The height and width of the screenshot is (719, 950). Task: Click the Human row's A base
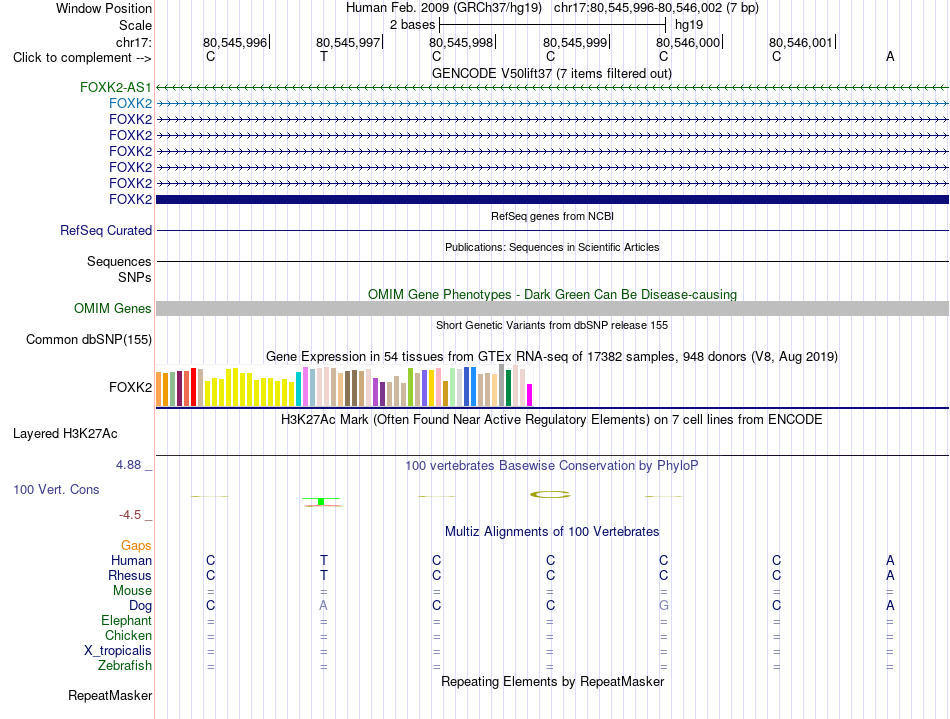tap(890, 560)
